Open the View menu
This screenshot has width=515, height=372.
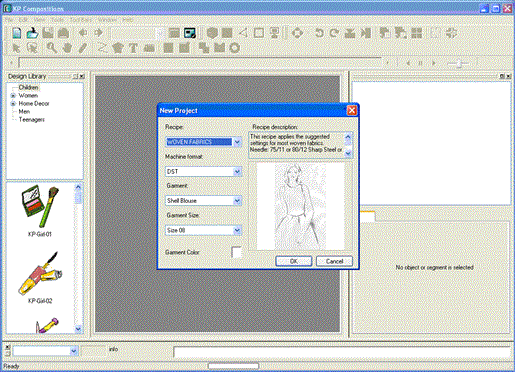pos(39,20)
